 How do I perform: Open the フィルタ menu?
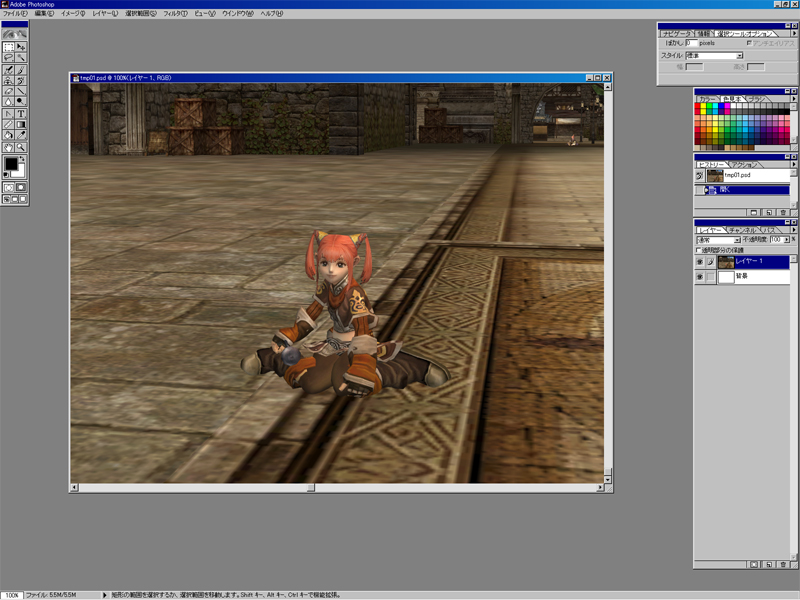tap(174, 14)
